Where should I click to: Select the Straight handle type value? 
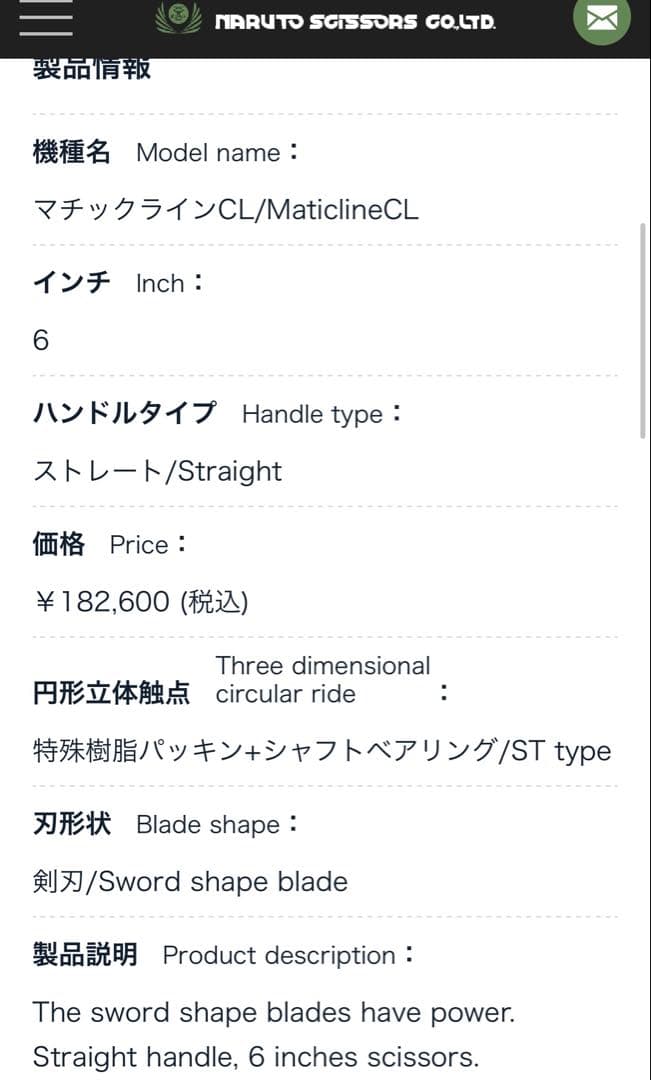[x=155, y=470]
